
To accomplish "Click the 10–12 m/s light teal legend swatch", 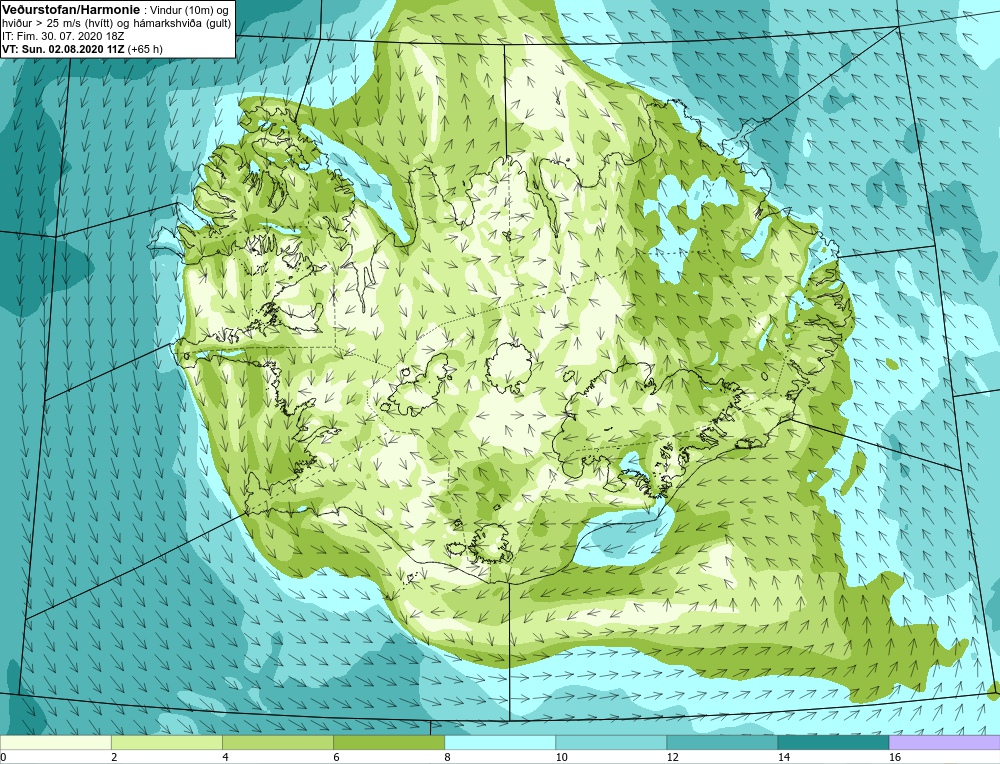I will click(x=611, y=742).
